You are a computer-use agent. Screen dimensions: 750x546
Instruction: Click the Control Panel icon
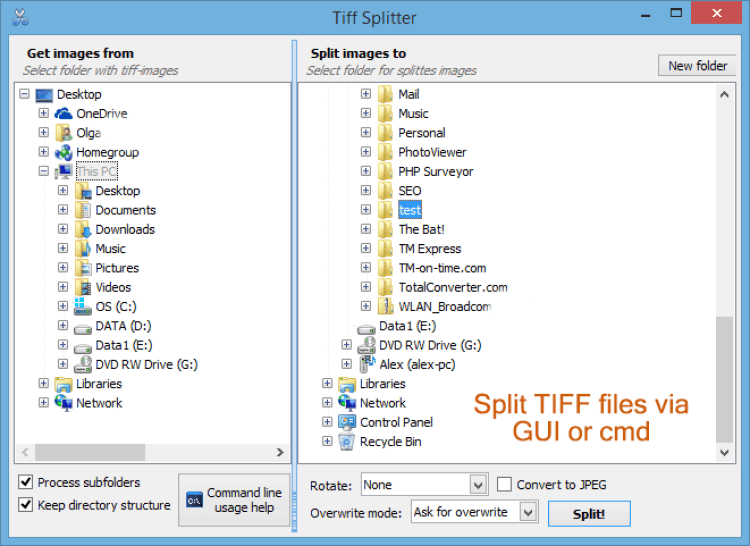(347, 422)
